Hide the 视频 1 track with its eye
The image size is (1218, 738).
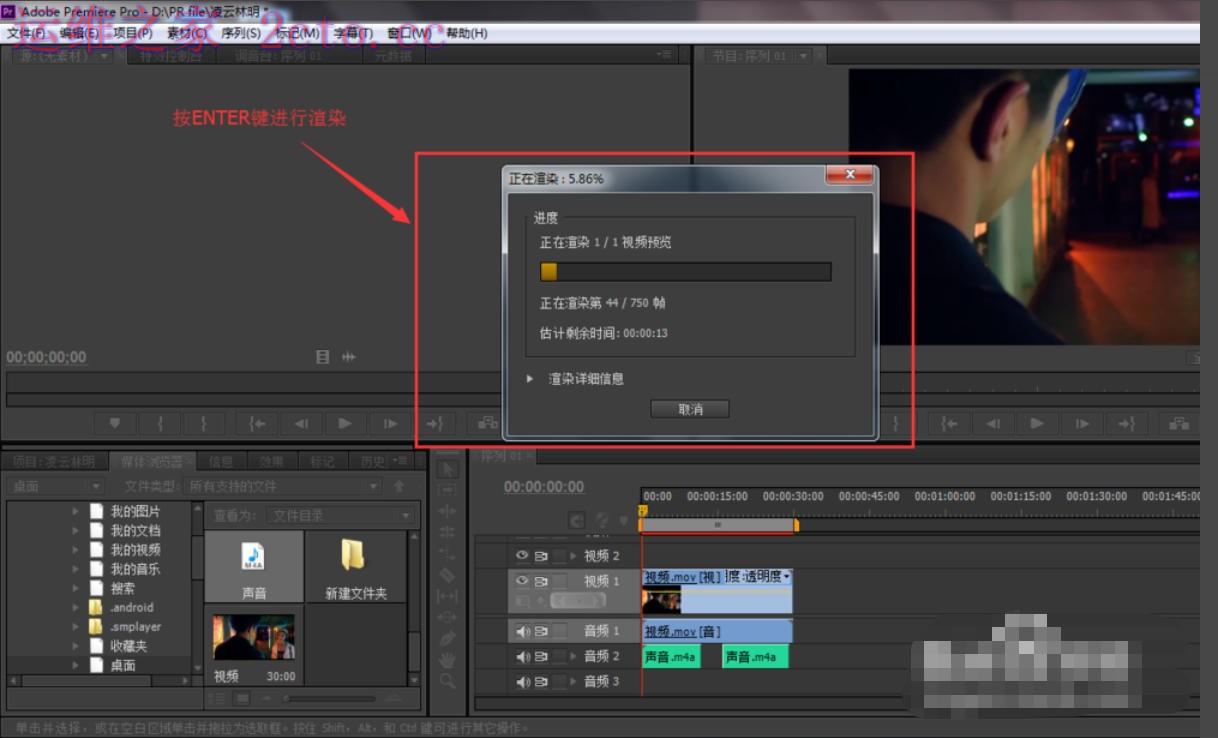click(522, 581)
